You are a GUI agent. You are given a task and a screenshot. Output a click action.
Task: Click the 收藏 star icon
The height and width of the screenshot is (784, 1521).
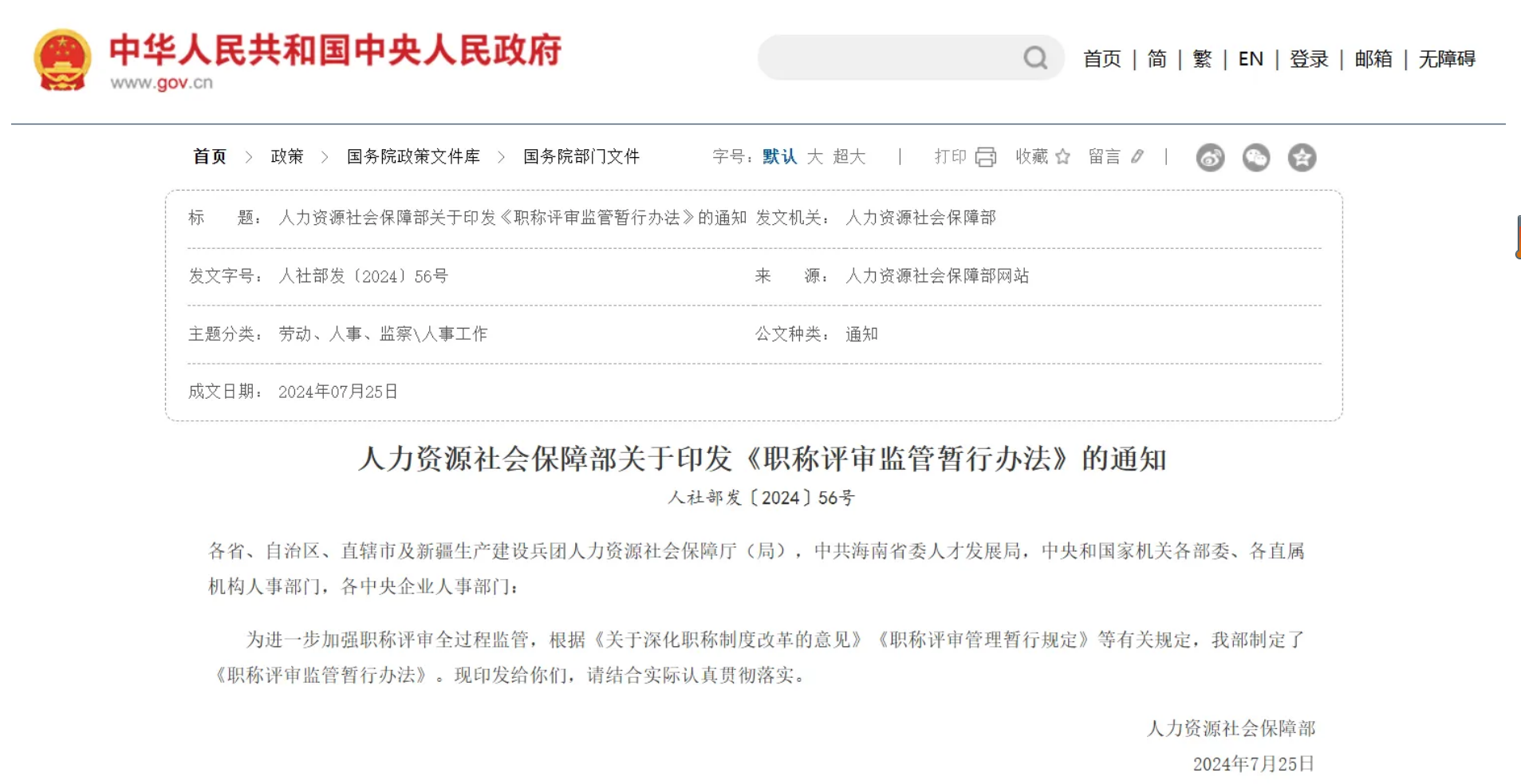click(x=1062, y=156)
